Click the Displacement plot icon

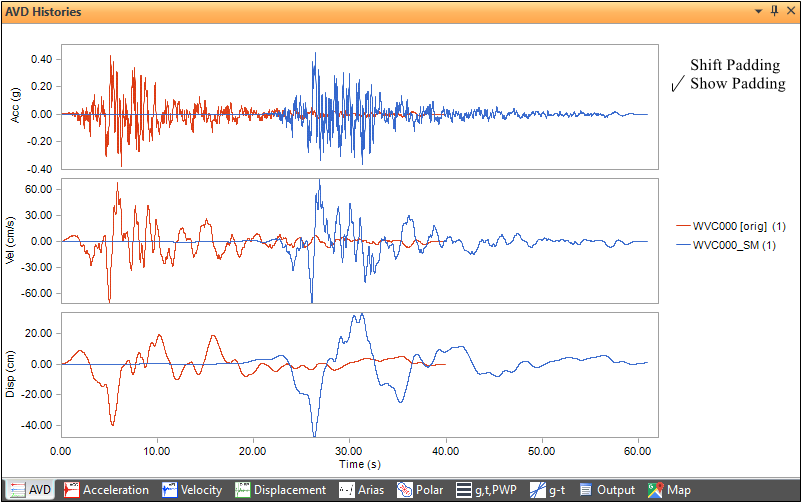(x=242, y=490)
